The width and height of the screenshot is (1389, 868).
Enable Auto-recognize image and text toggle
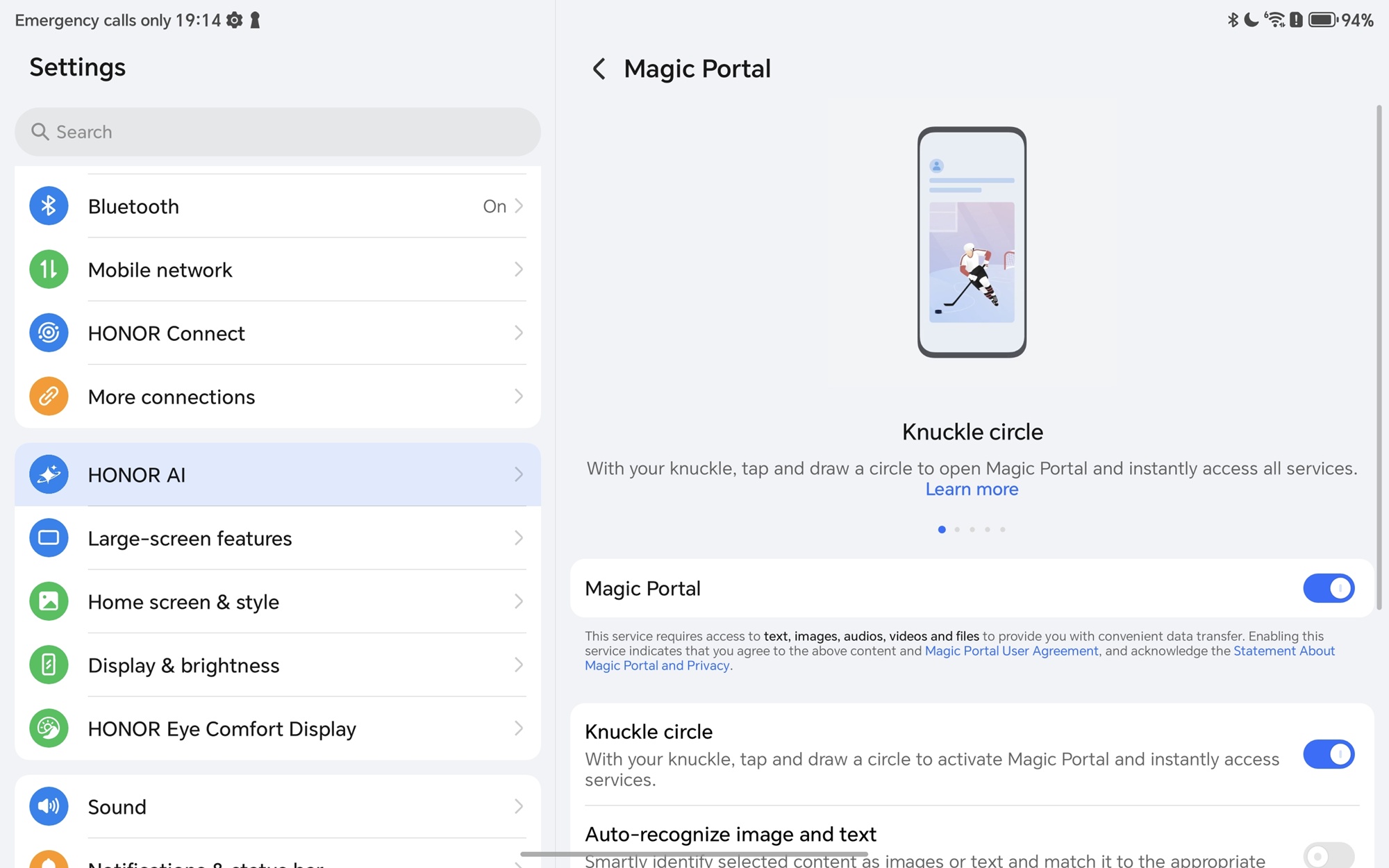click(1328, 856)
